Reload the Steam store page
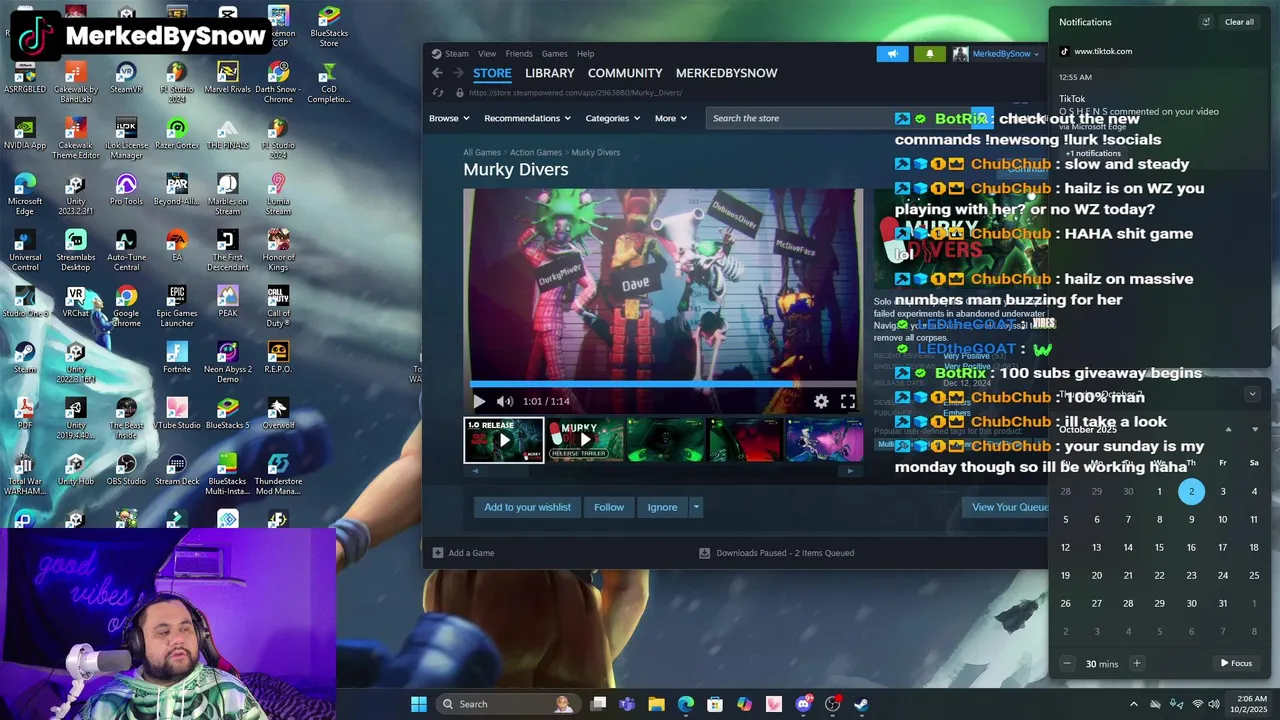 [437, 93]
